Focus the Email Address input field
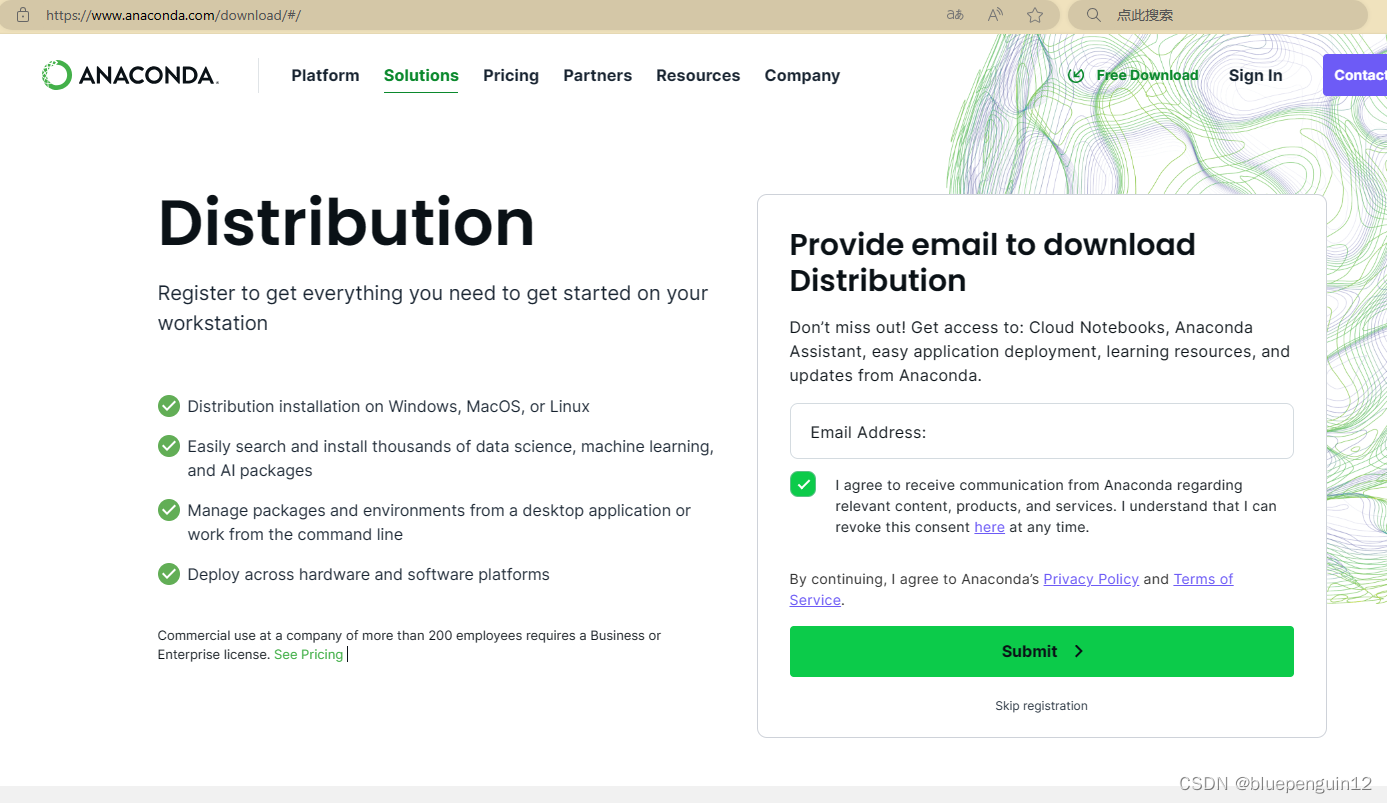The height and width of the screenshot is (803, 1387). [1042, 431]
